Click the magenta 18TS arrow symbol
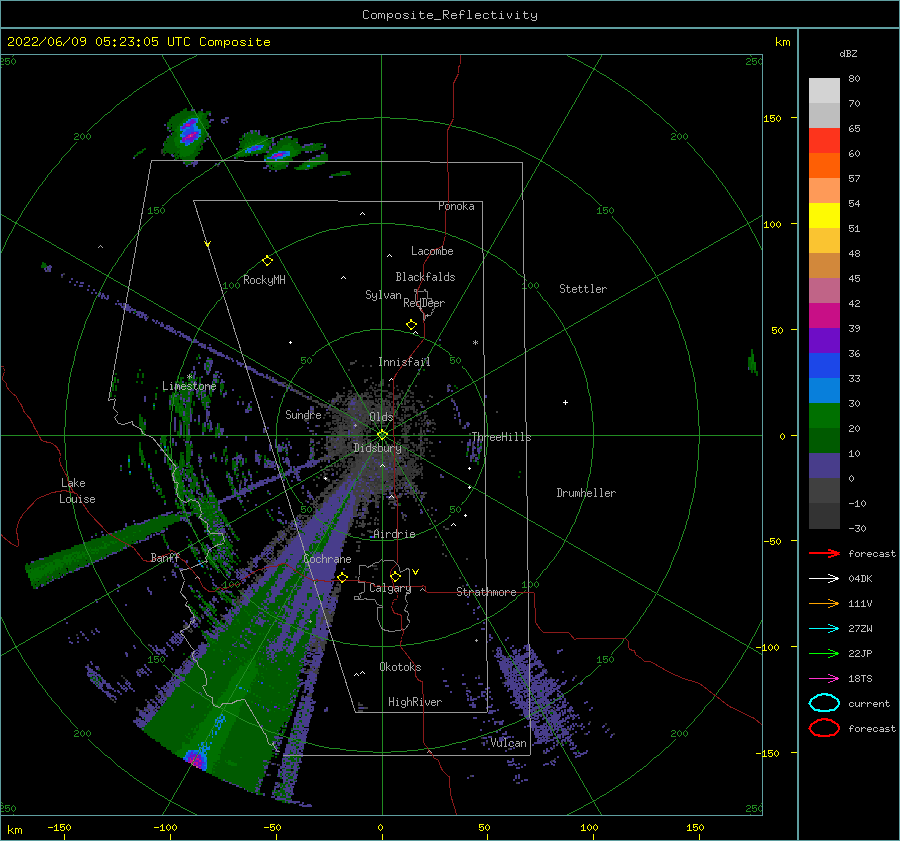Image resolution: width=900 pixels, height=841 pixels. [824, 679]
